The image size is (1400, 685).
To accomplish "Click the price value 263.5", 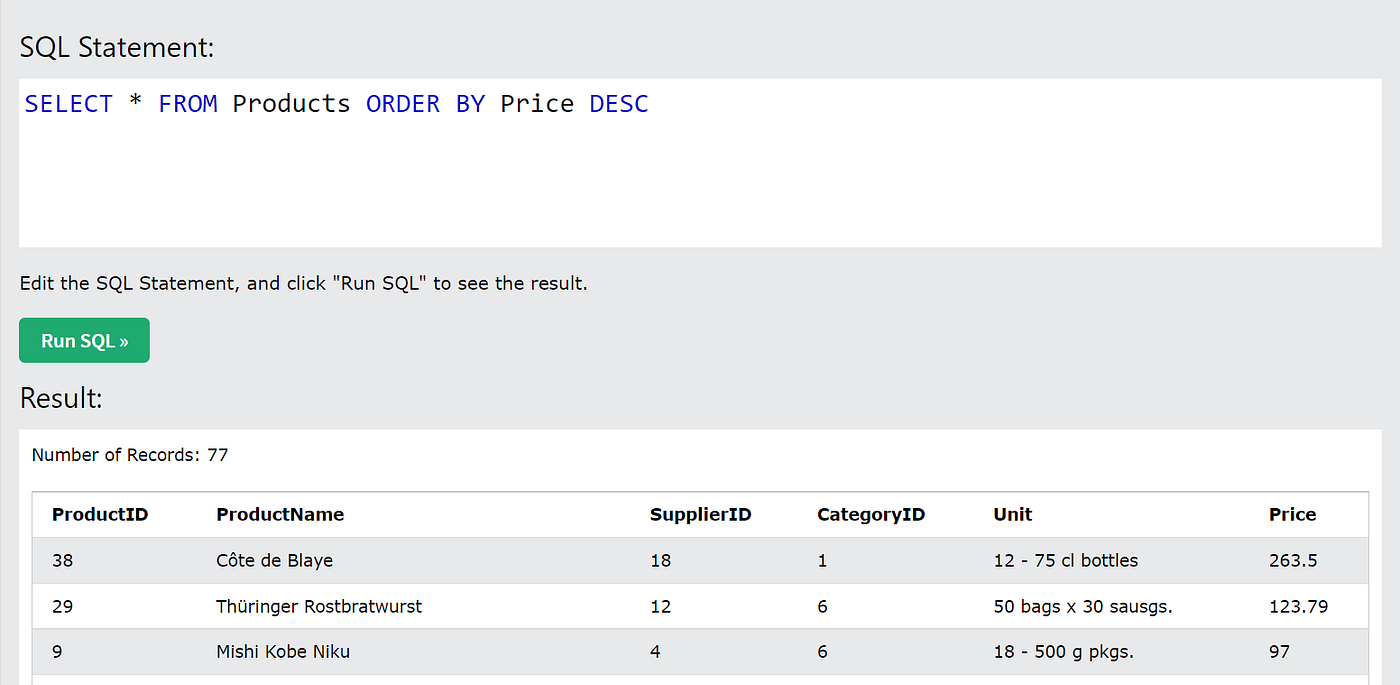I will tap(1292, 561).
